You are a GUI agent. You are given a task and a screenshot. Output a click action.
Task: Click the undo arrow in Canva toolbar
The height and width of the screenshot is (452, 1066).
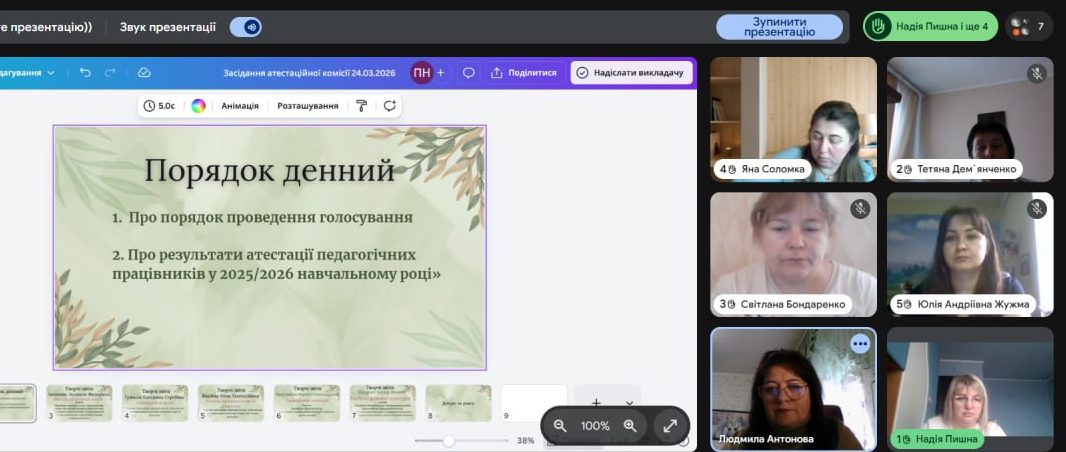pyautogui.click(x=85, y=73)
